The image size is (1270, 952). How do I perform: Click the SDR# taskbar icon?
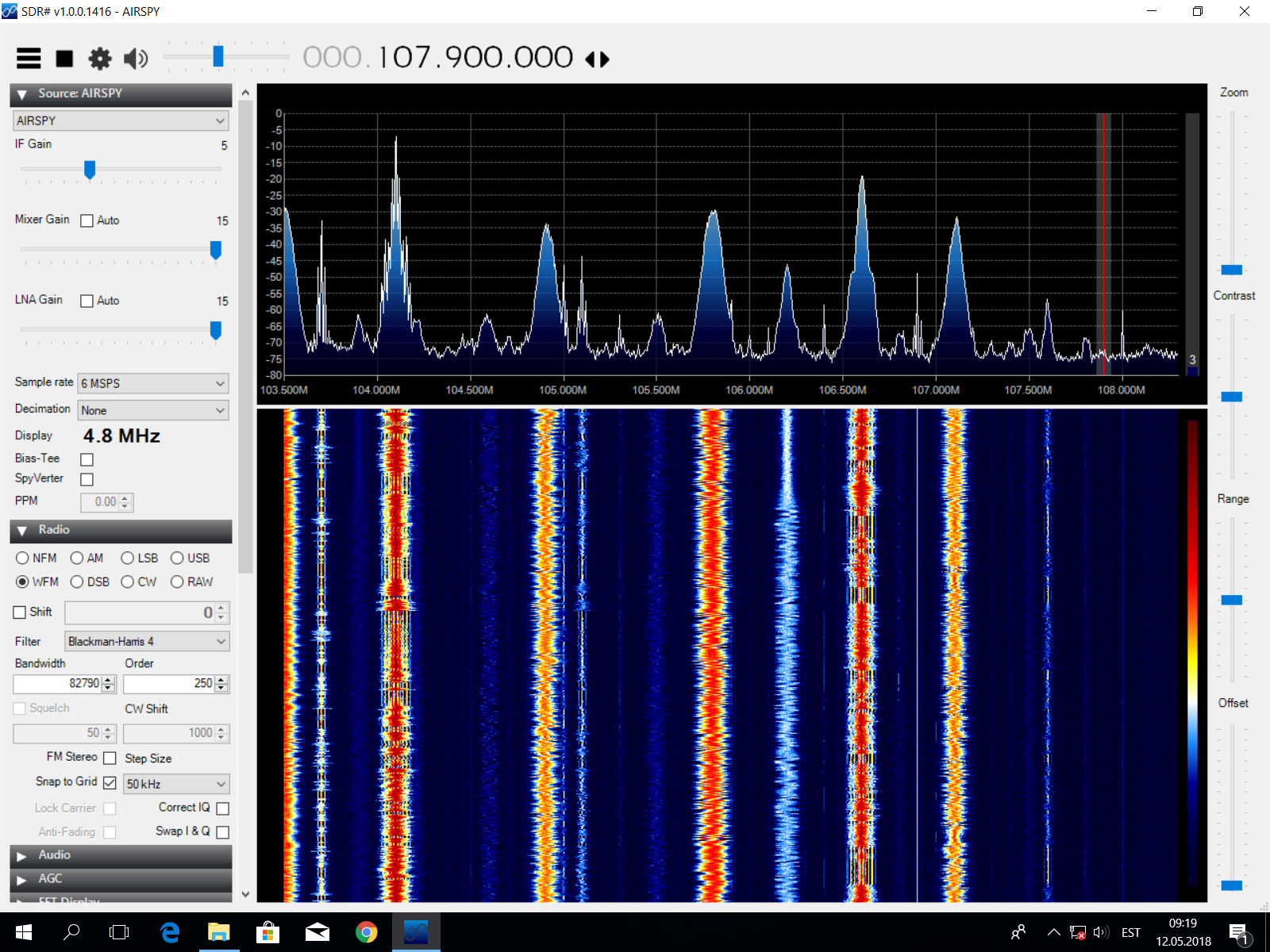(x=416, y=932)
